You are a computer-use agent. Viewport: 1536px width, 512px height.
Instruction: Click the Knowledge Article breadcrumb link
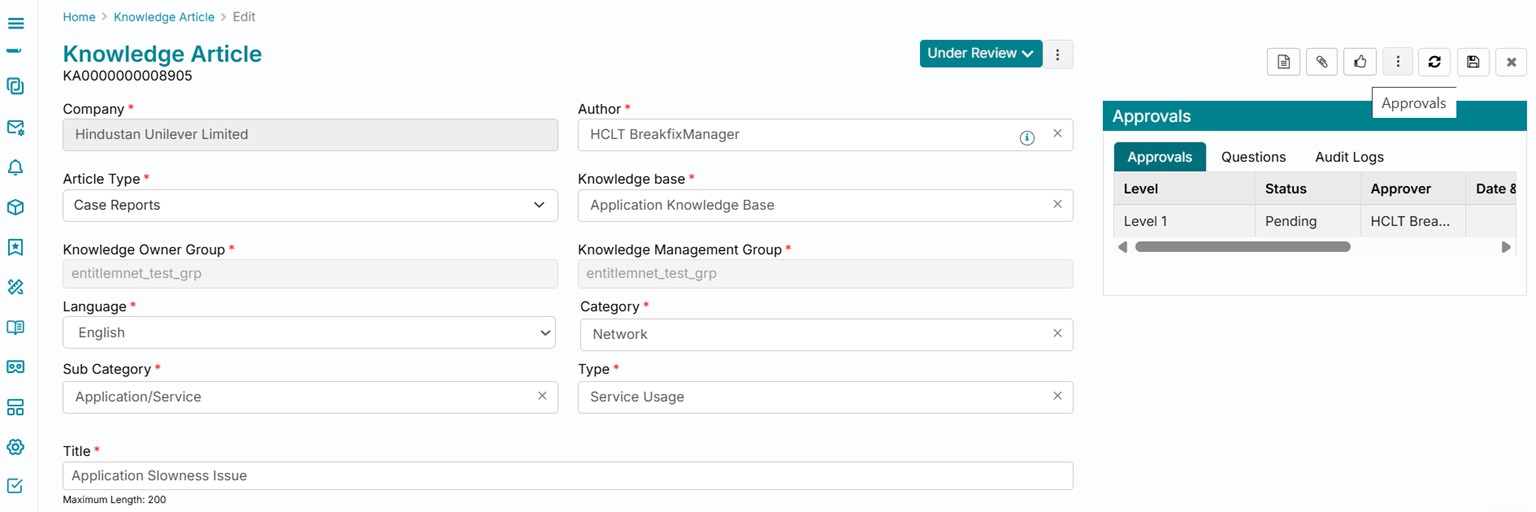click(x=164, y=17)
